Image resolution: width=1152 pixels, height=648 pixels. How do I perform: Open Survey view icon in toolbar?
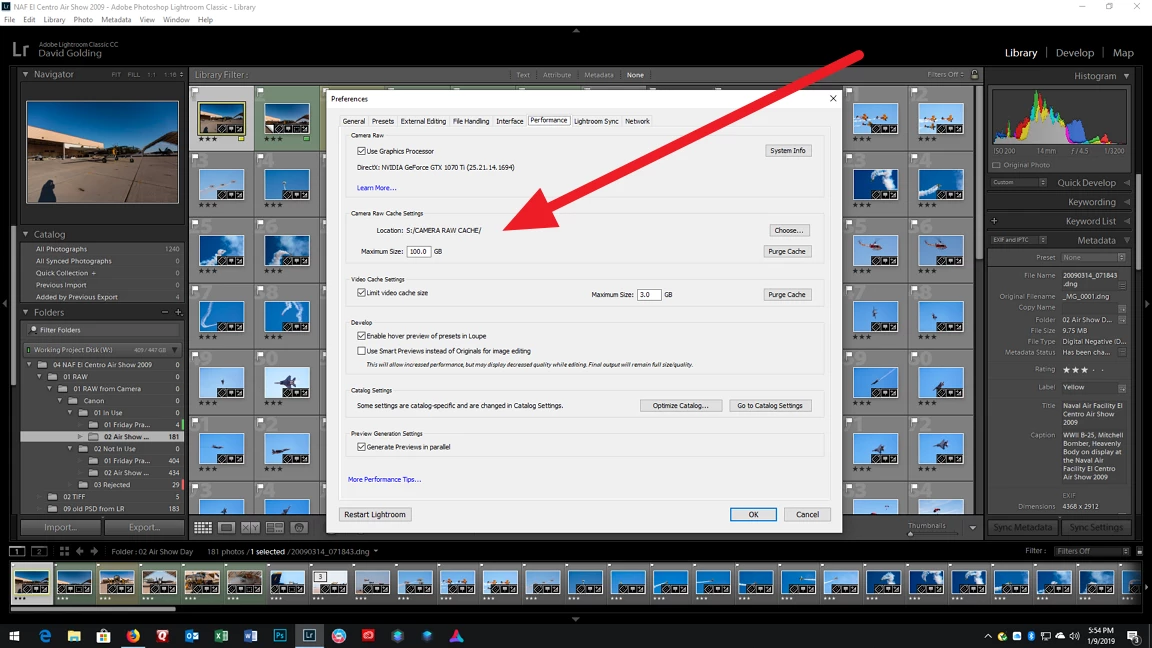274,528
